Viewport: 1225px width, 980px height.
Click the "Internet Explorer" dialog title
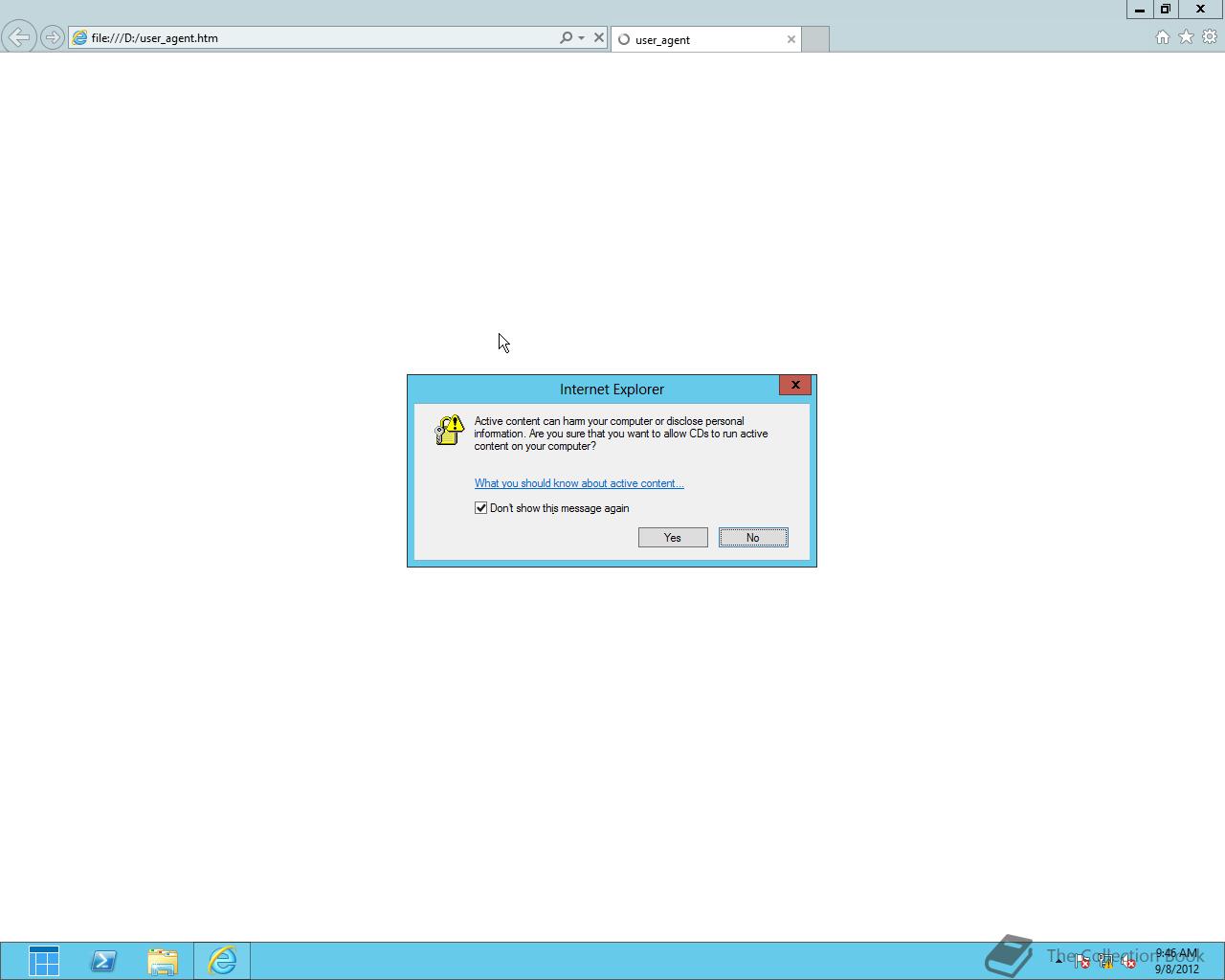pyautogui.click(x=612, y=390)
